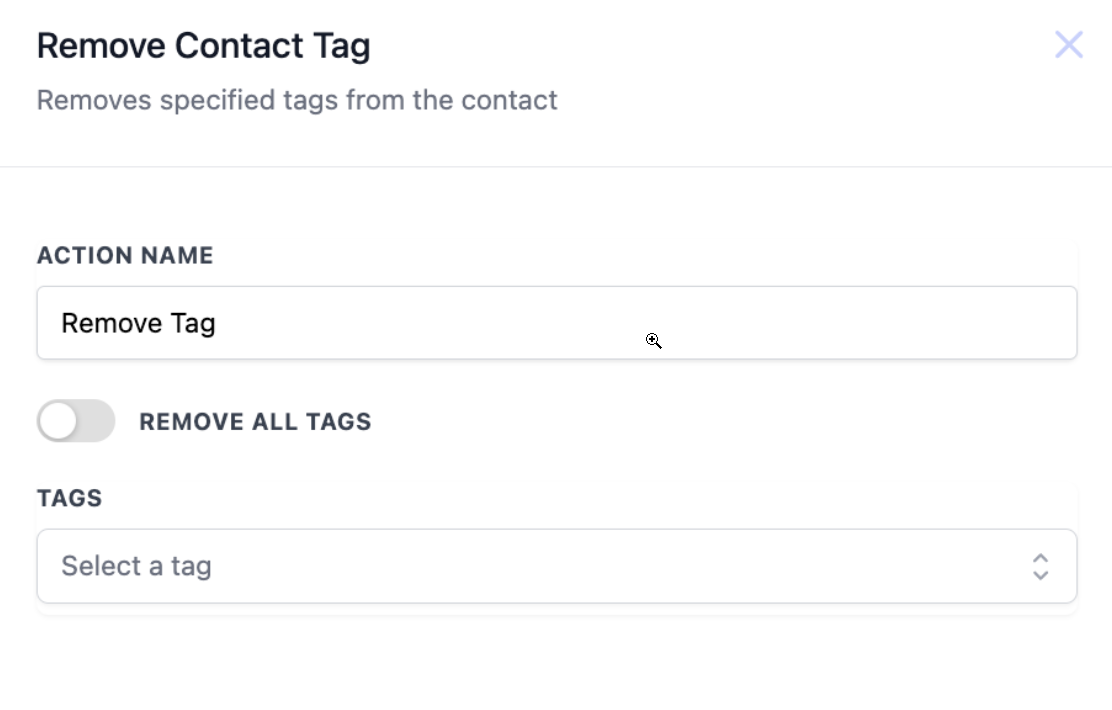Click the gray track of the toggle
Image resolution: width=1112 pixels, height=710 pixels.
(95, 421)
